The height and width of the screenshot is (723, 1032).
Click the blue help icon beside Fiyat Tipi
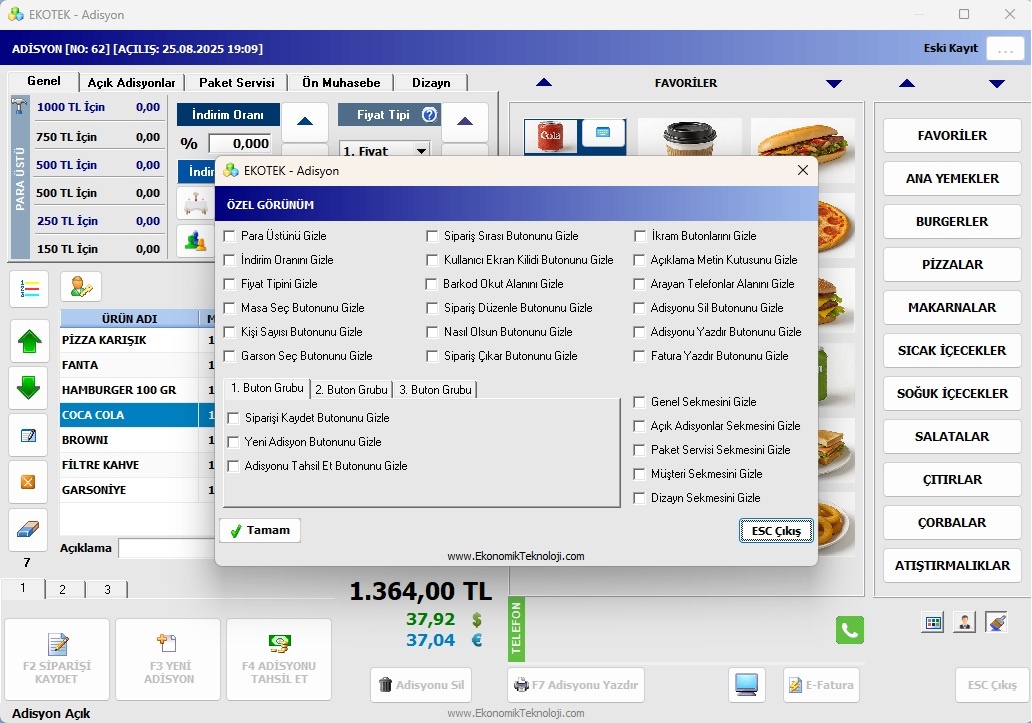429,114
